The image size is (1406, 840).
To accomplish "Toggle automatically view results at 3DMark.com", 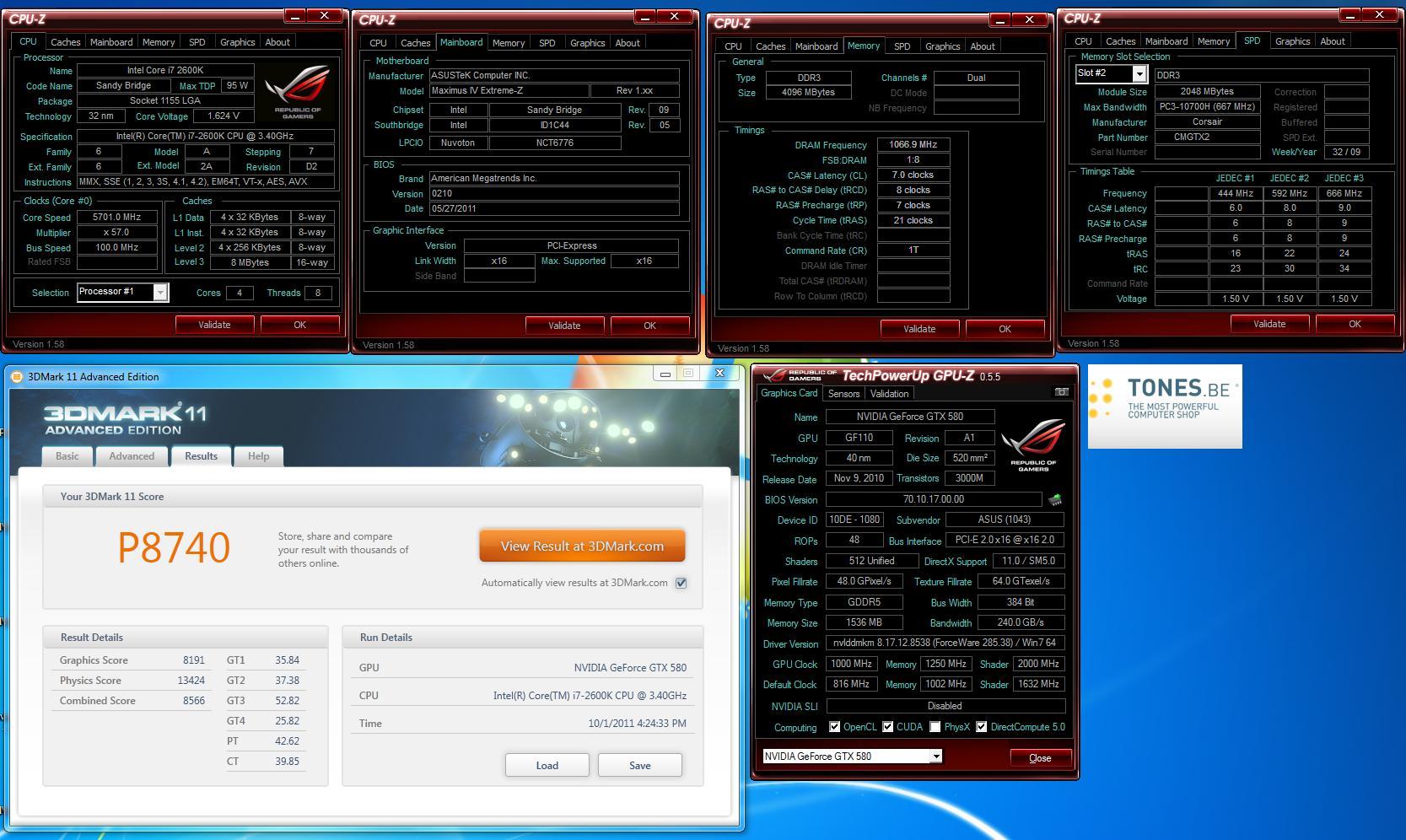I will 681,583.
